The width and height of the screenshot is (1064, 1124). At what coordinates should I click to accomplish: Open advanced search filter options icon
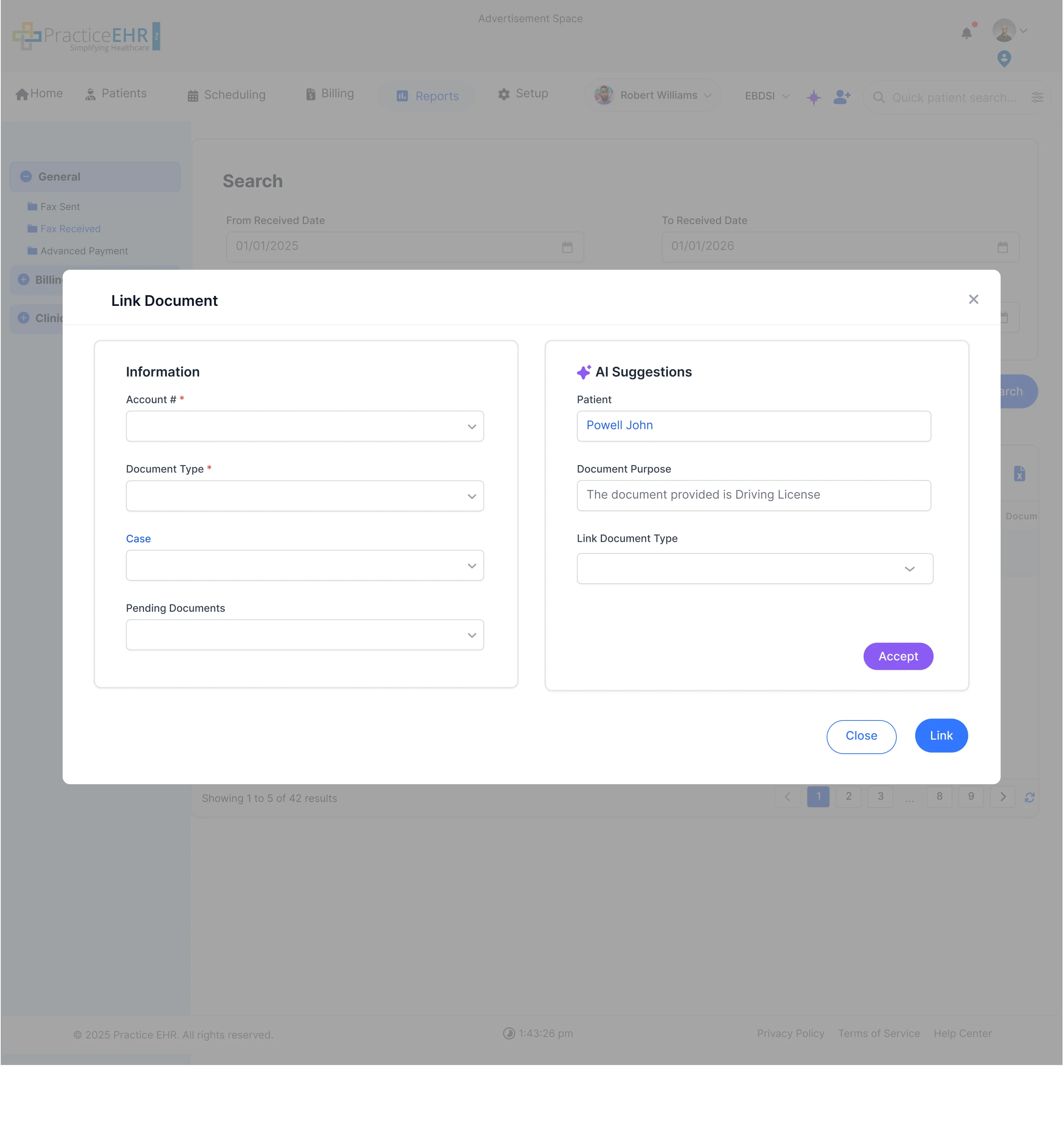[1038, 97]
